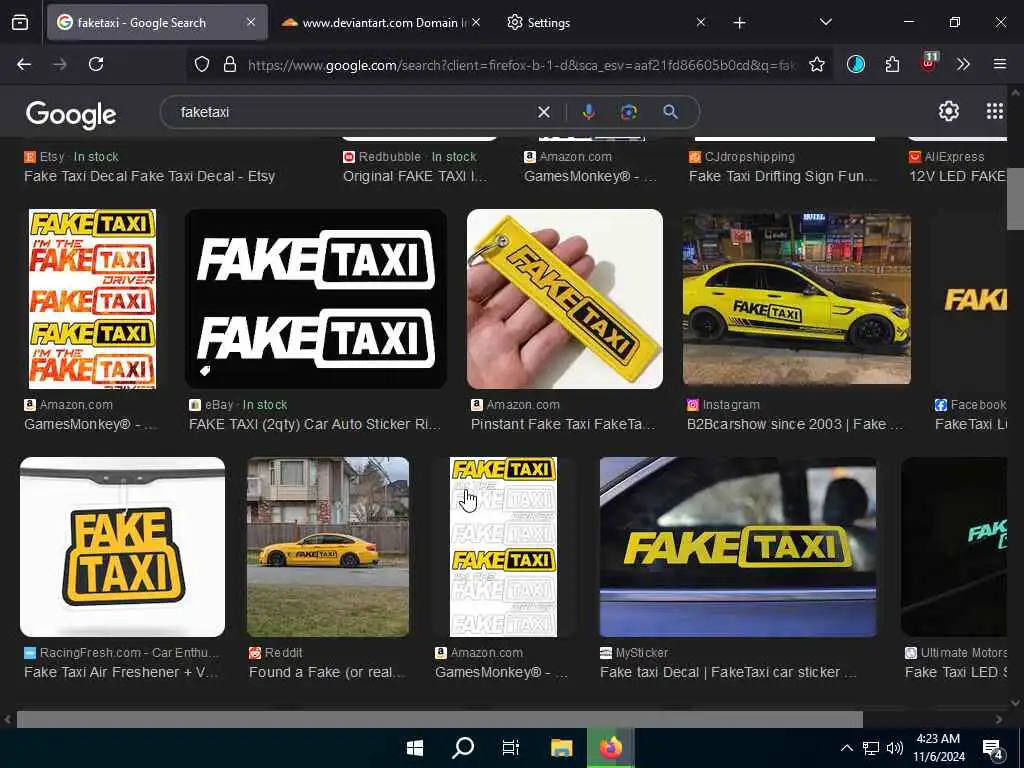Reload the current page
1024x768 pixels.
[x=96, y=64]
